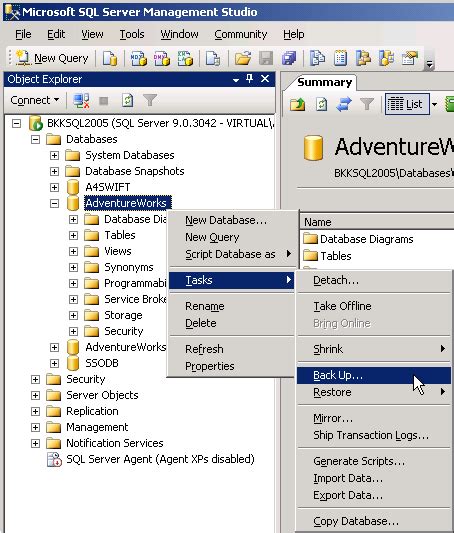Choose Generate Scripts... in Tasks submenu
This screenshot has width=454, height=533.
pyautogui.click(x=374, y=461)
